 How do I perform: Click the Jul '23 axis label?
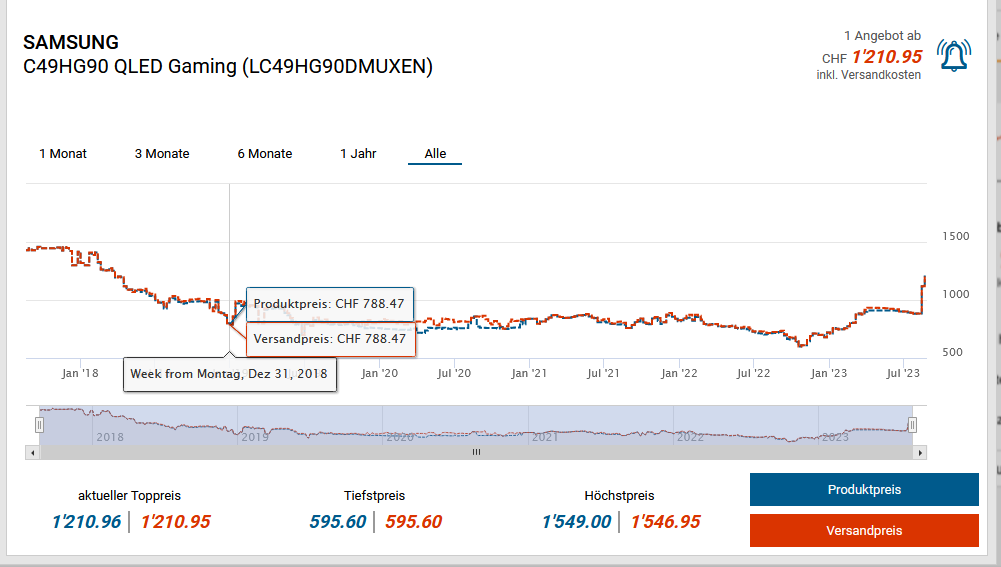coord(903,374)
